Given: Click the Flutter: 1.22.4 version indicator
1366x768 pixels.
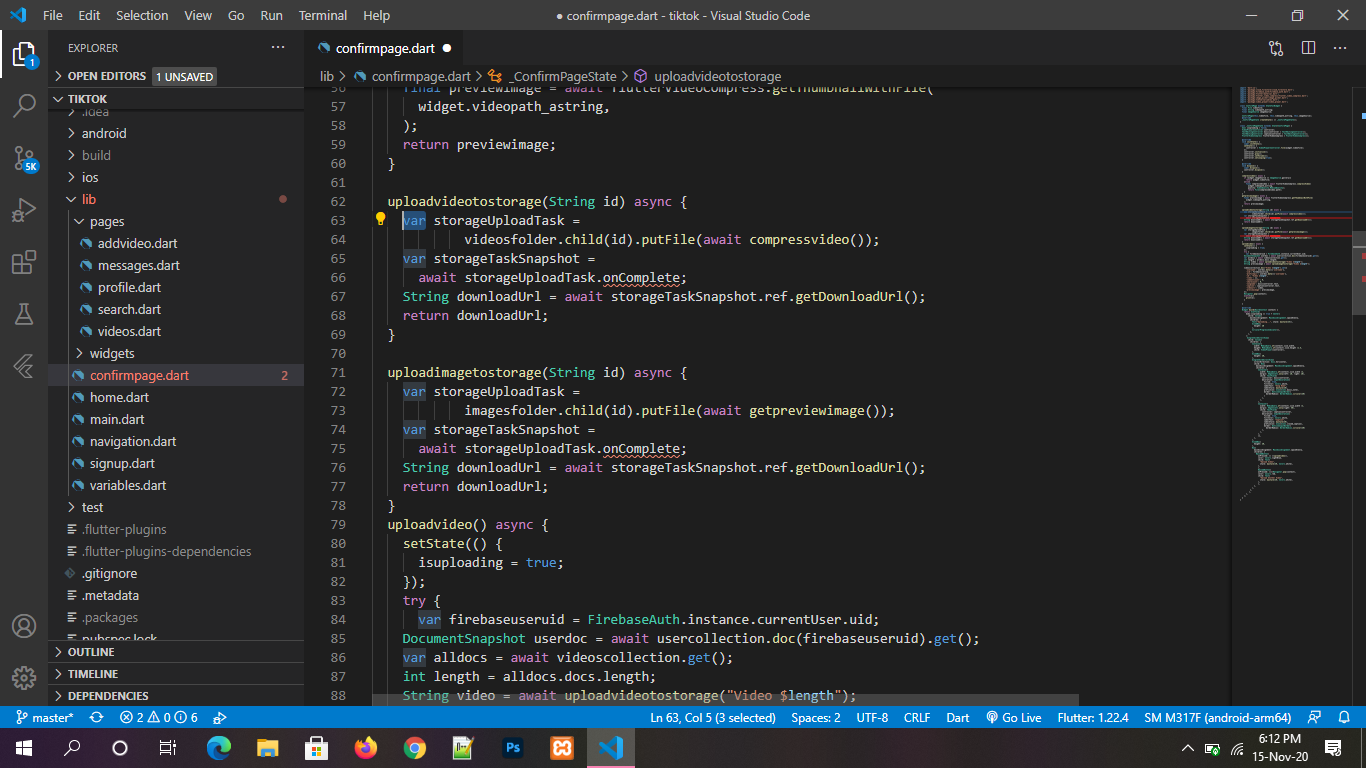Looking at the screenshot, I should coord(1093,717).
